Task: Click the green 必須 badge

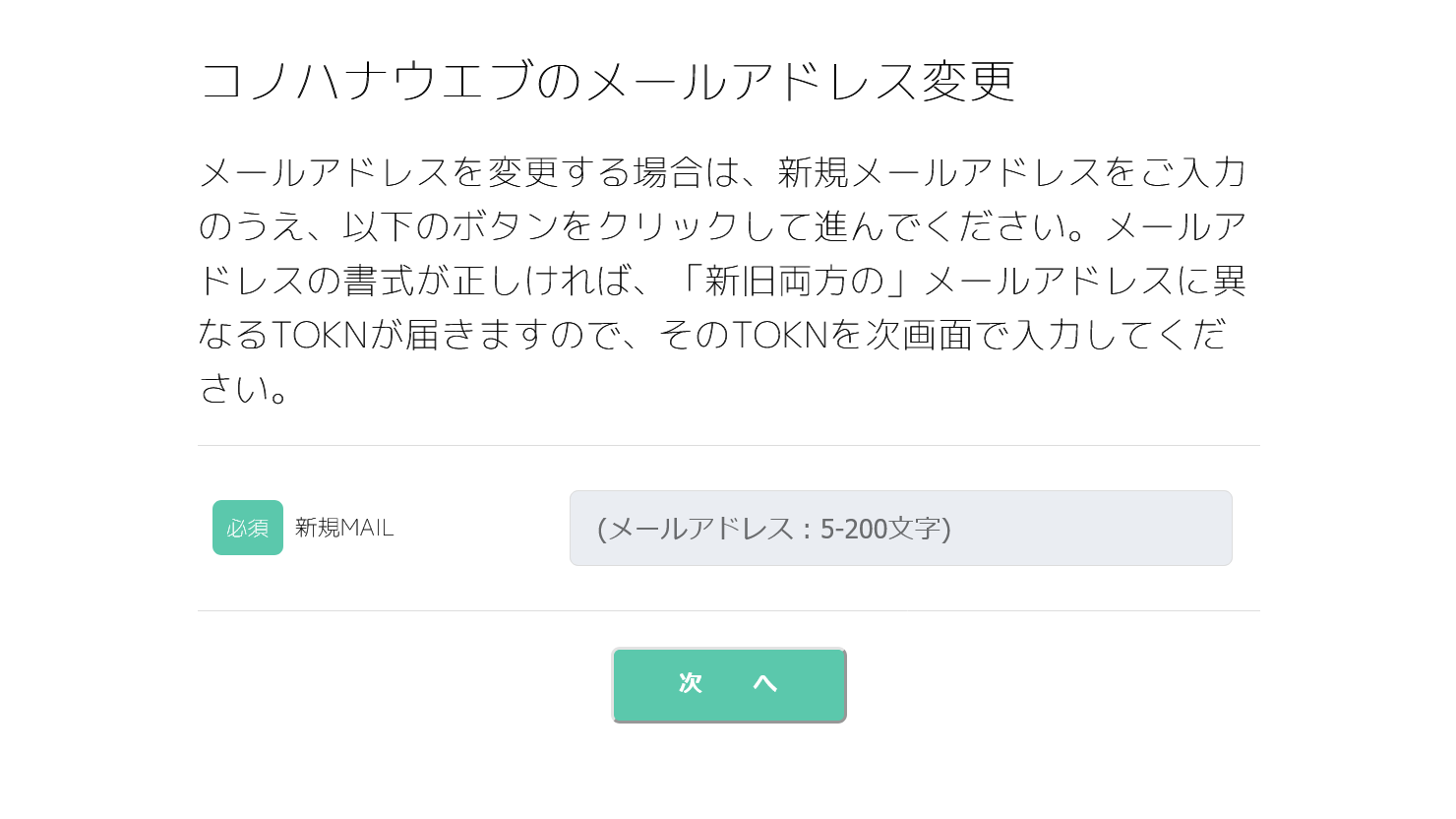Action: pyautogui.click(x=248, y=528)
